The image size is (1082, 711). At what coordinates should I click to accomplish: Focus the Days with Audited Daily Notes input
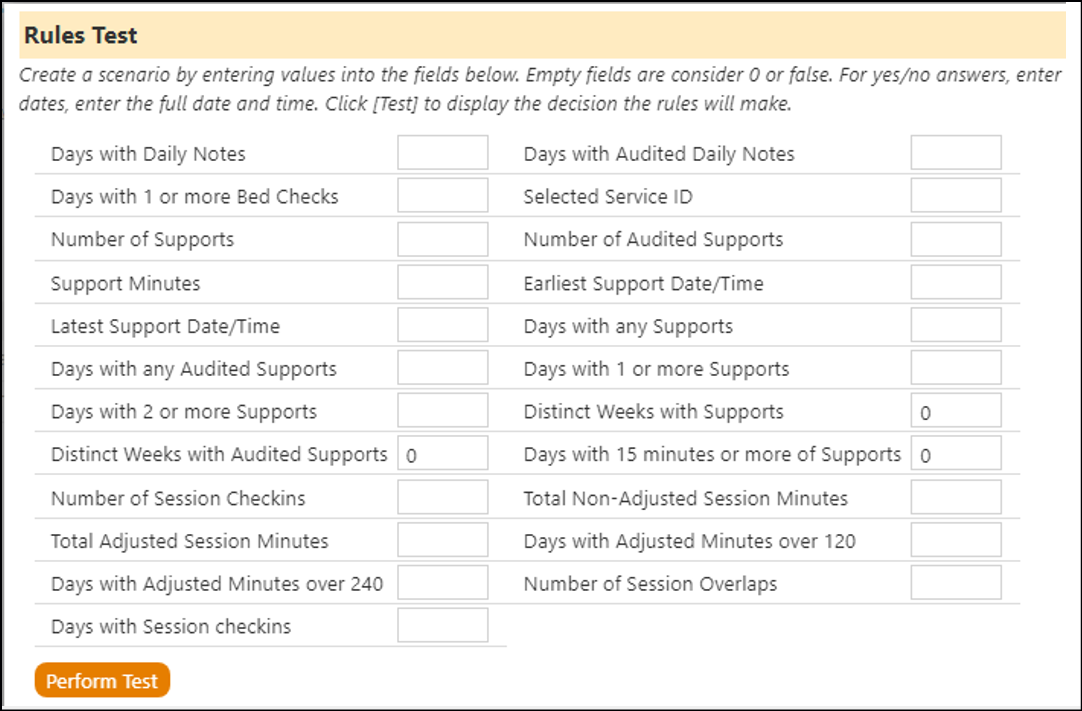click(x=956, y=153)
